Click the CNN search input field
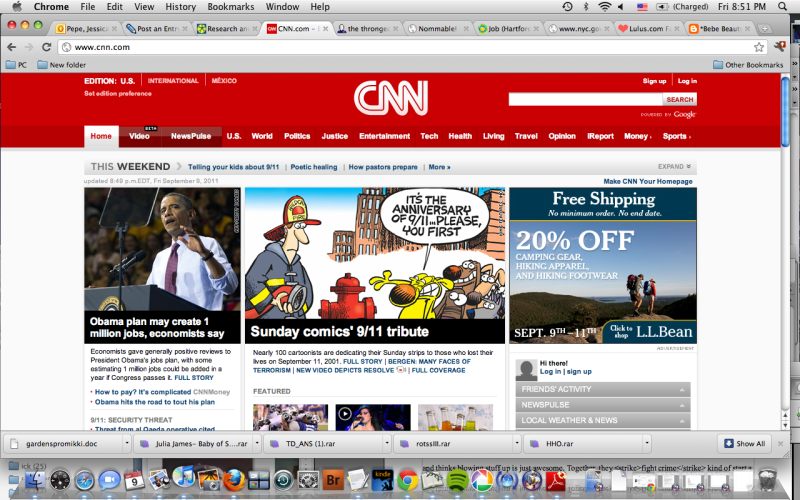This screenshot has height=500, width=800. [585, 99]
